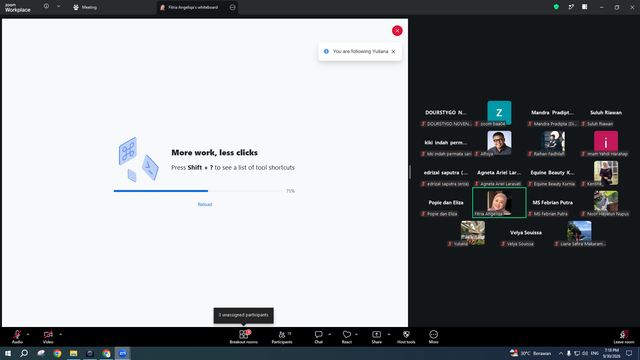
Task: Click the meeting info icon
Action: point(47,7)
